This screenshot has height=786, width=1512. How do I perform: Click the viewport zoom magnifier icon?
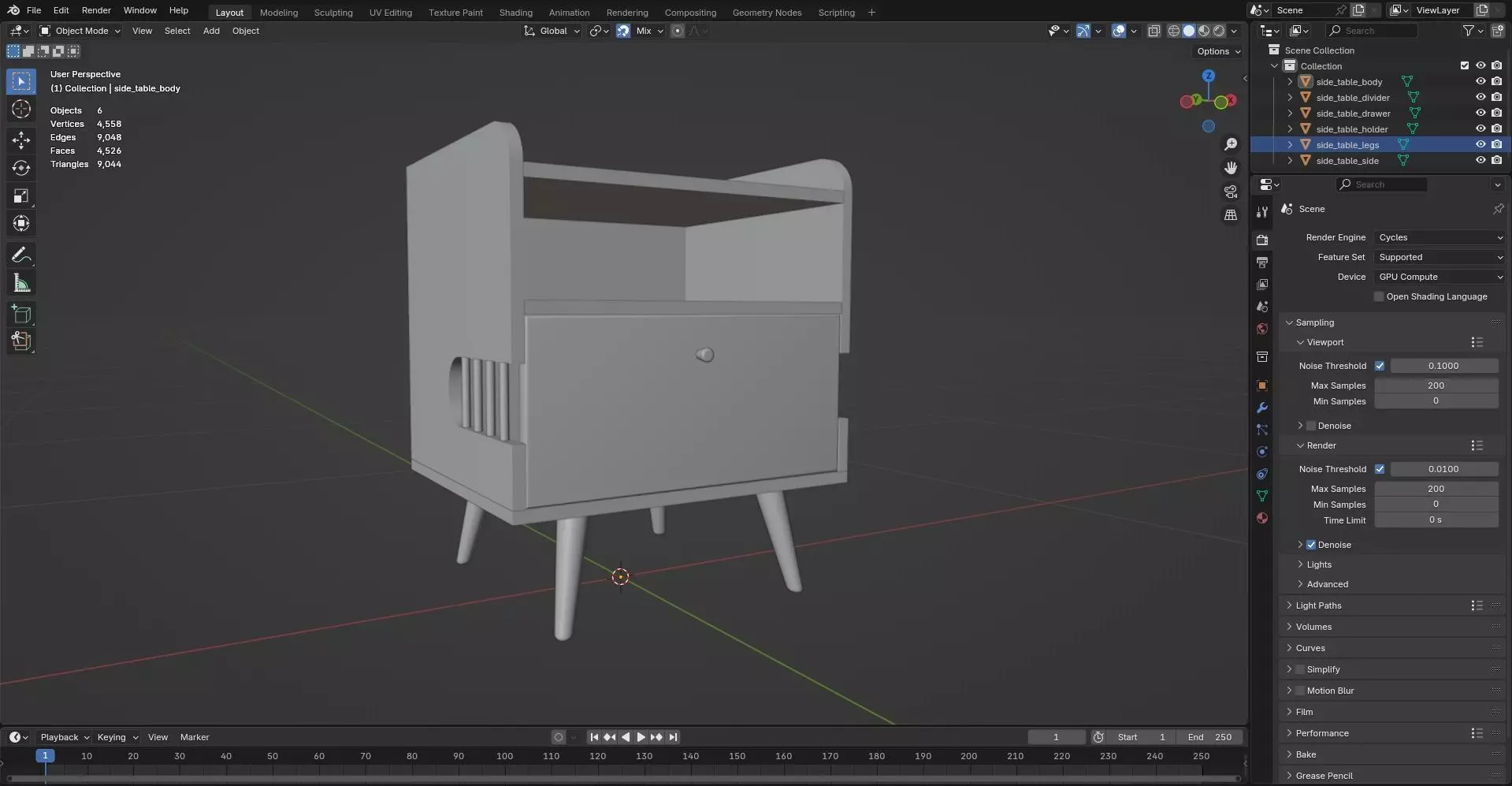[x=1231, y=144]
